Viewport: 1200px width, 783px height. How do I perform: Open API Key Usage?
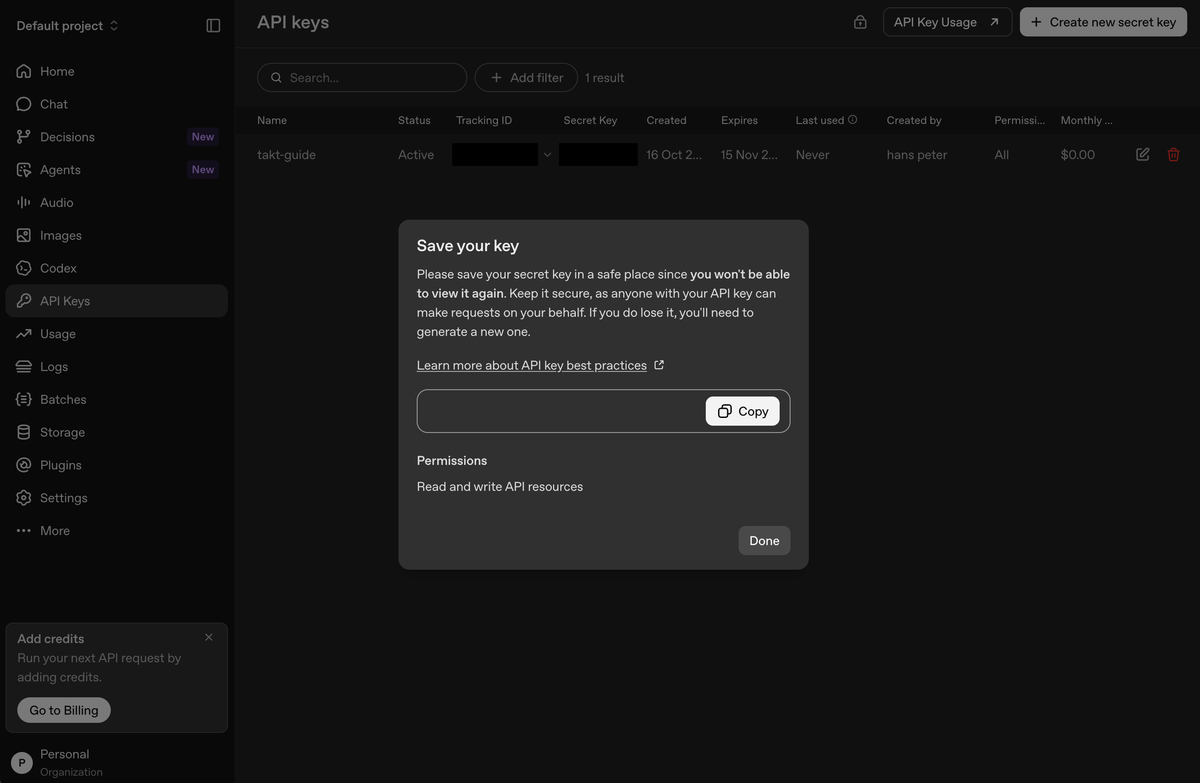tap(947, 22)
